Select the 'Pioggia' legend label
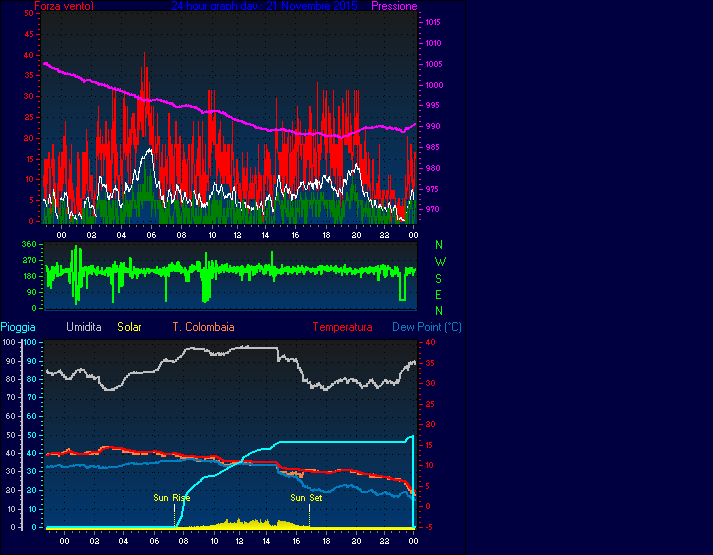 (x=18, y=327)
